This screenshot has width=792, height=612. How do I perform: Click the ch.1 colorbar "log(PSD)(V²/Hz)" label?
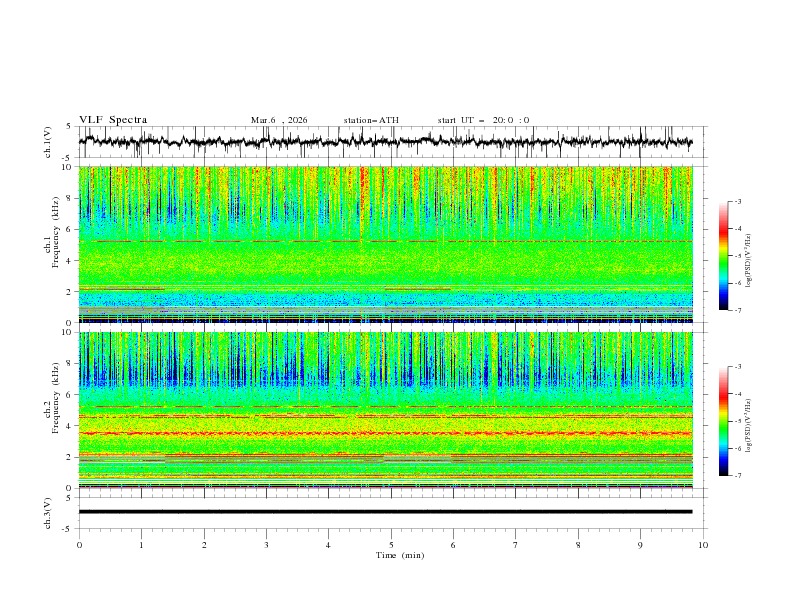(x=749, y=261)
